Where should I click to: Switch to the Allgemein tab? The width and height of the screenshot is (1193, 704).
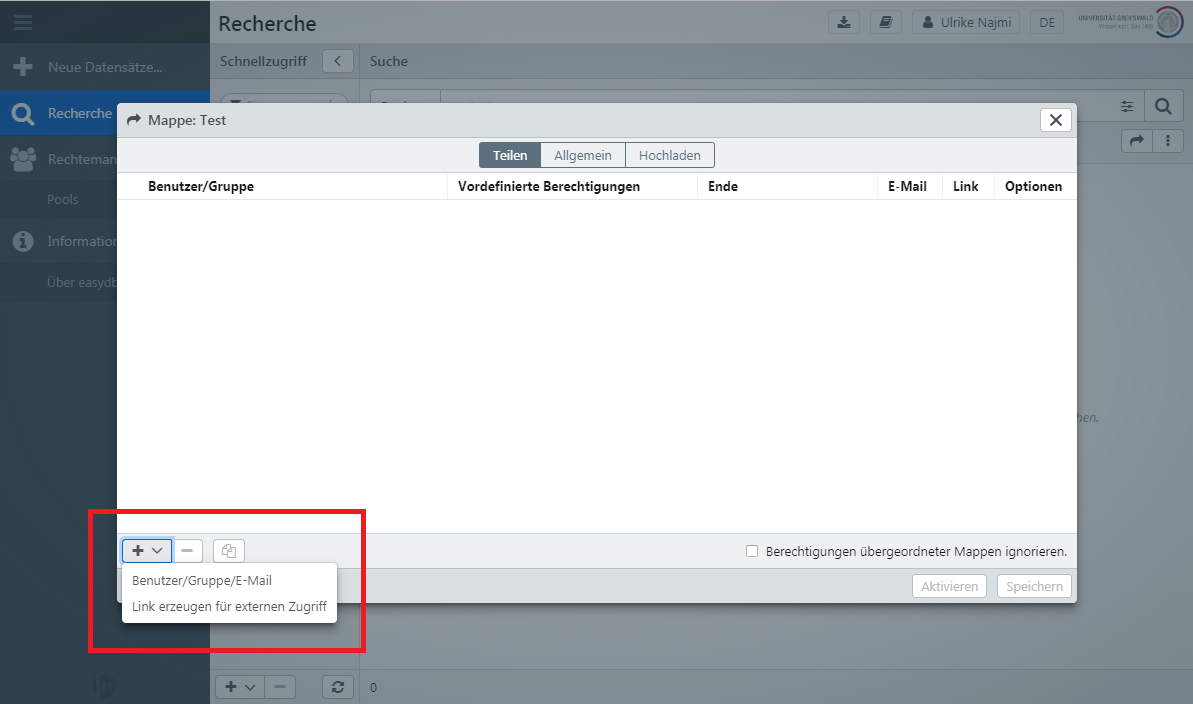click(583, 155)
